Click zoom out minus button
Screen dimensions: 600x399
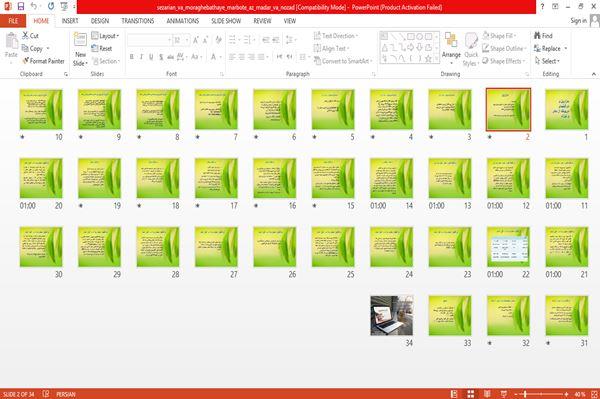point(515,394)
